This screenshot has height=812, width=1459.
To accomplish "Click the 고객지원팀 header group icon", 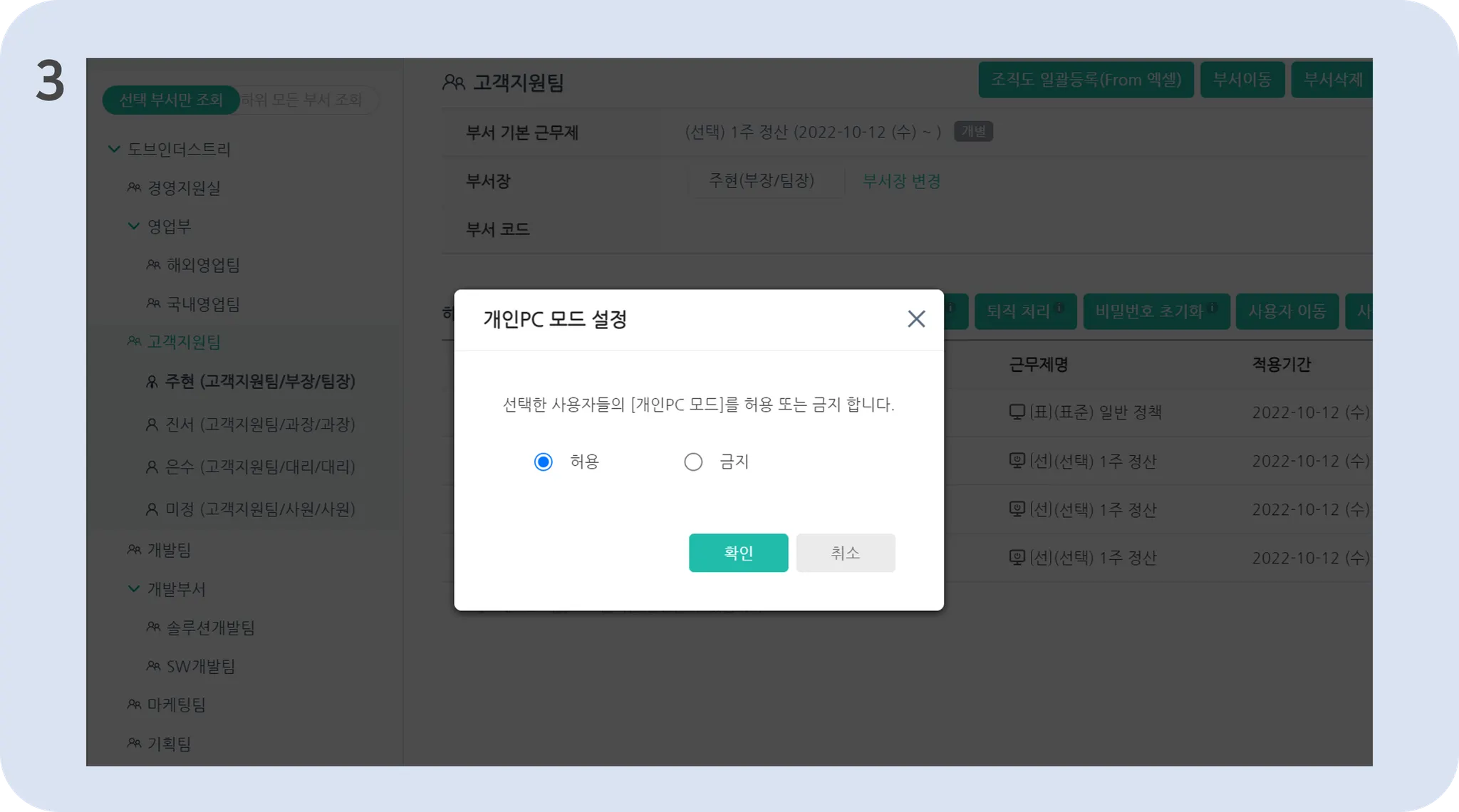I will (x=454, y=83).
